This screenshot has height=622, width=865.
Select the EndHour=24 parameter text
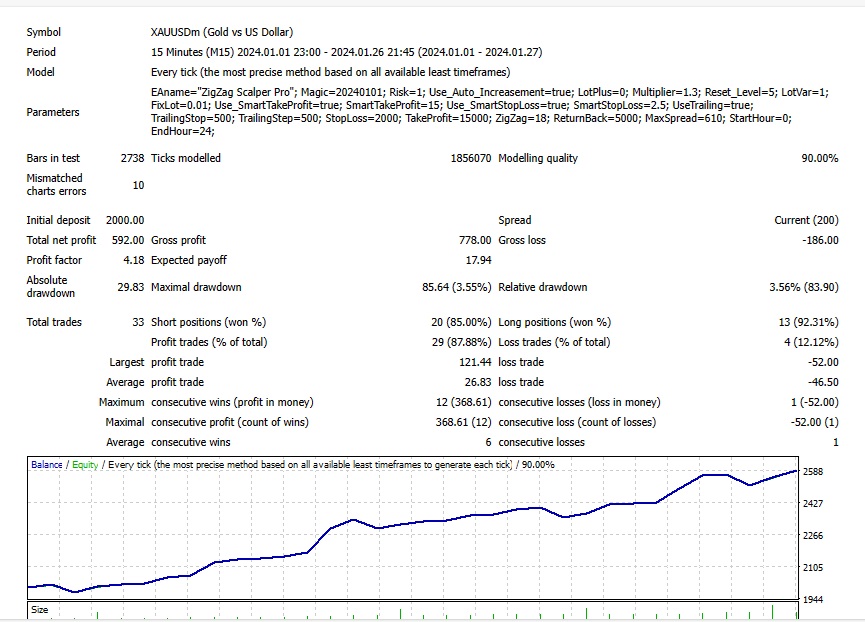[x=183, y=132]
